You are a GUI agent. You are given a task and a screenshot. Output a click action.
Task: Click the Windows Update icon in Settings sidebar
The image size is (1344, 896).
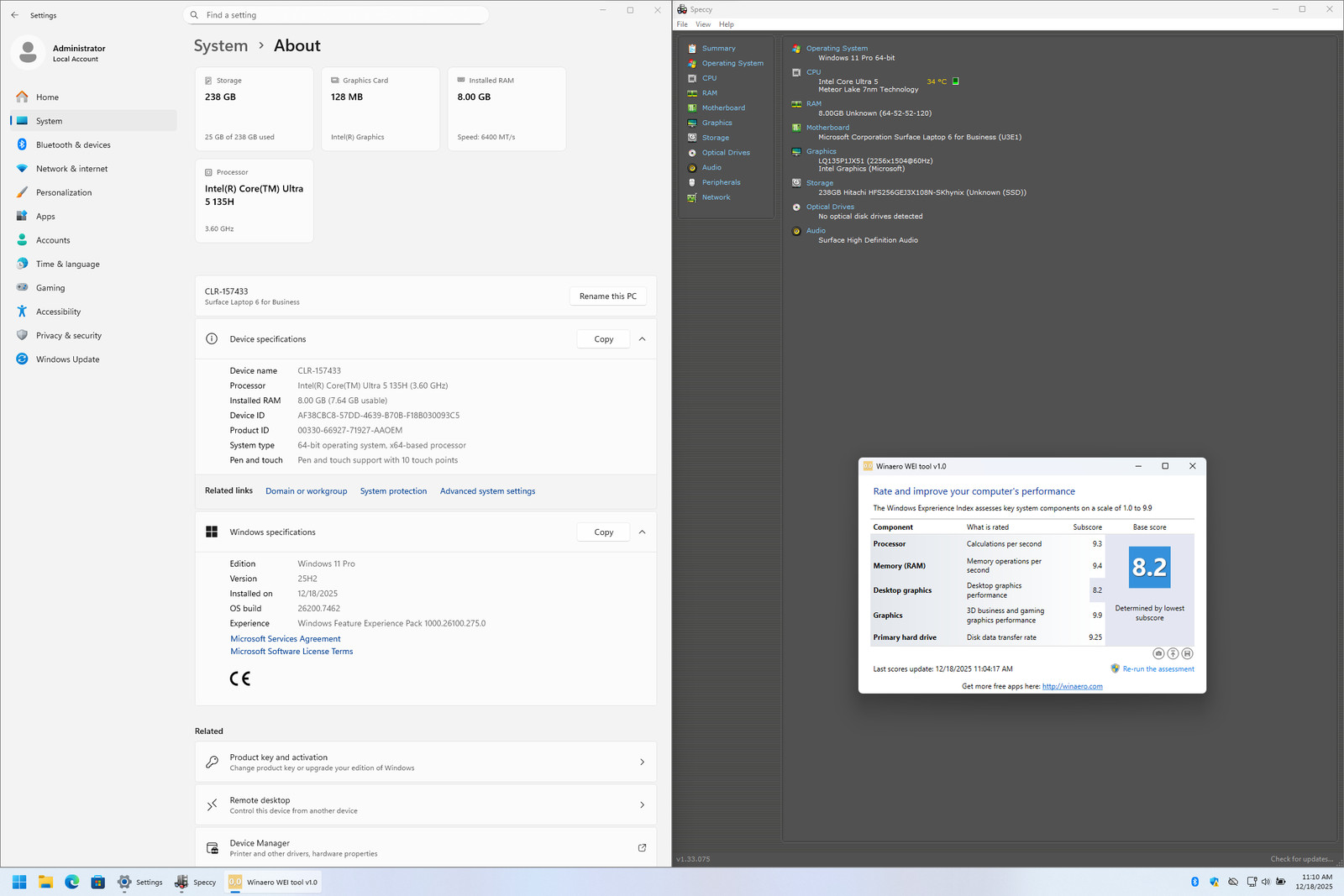(x=22, y=359)
